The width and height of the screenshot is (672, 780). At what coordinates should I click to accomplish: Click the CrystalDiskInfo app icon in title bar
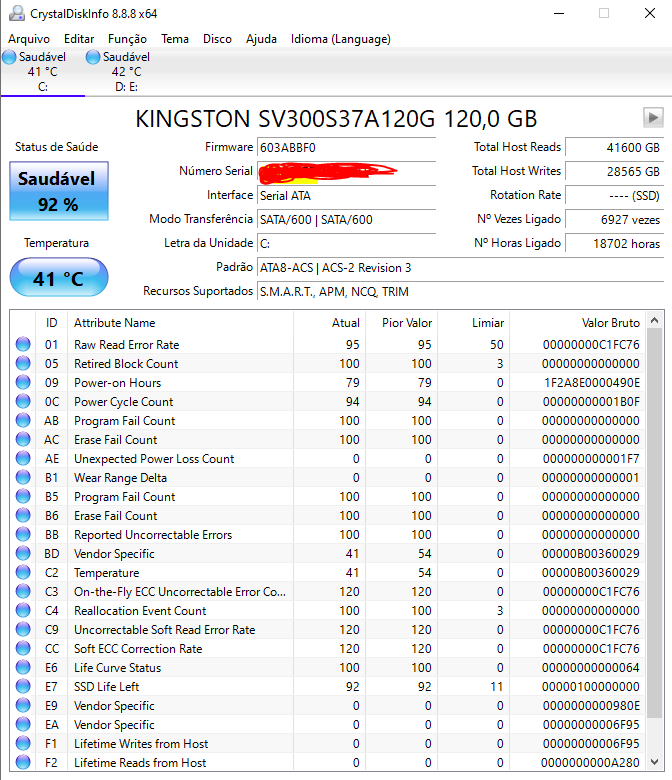pyautogui.click(x=13, y=13)
